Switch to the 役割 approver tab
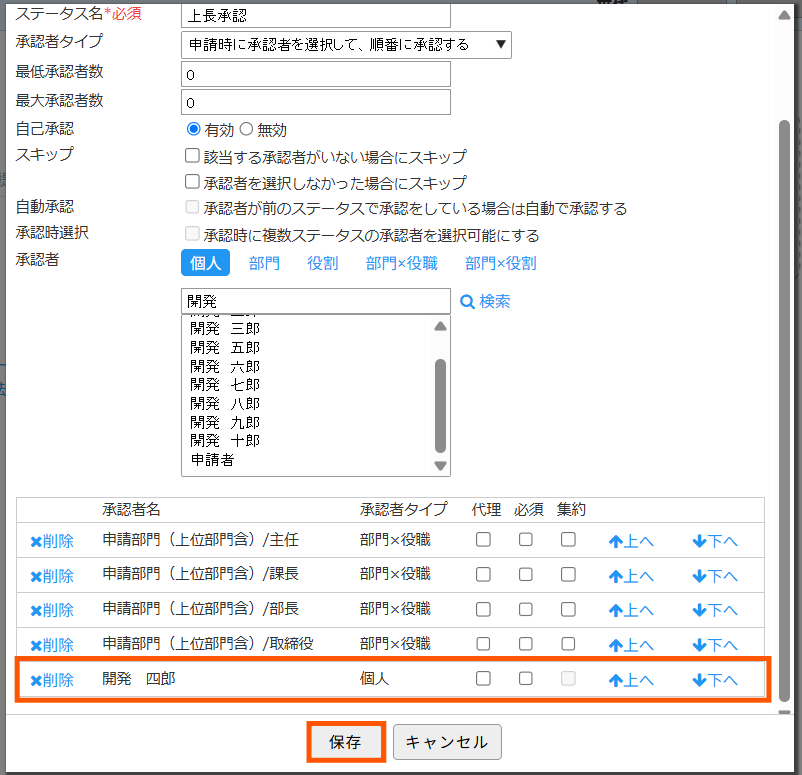The image size is (802, 775). tap(322, 263)
